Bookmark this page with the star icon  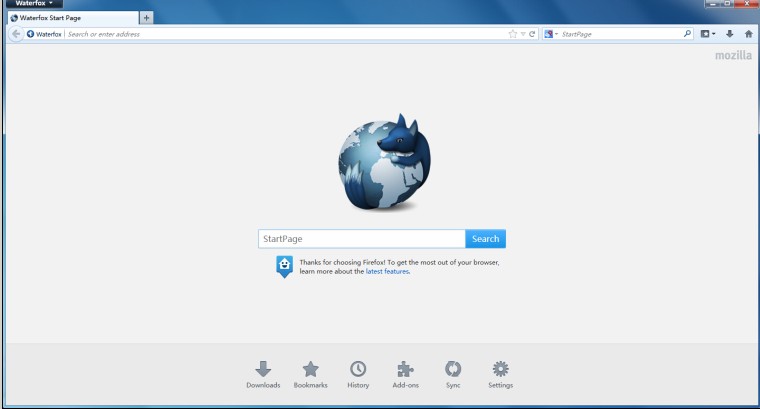[x=512, y=34]
